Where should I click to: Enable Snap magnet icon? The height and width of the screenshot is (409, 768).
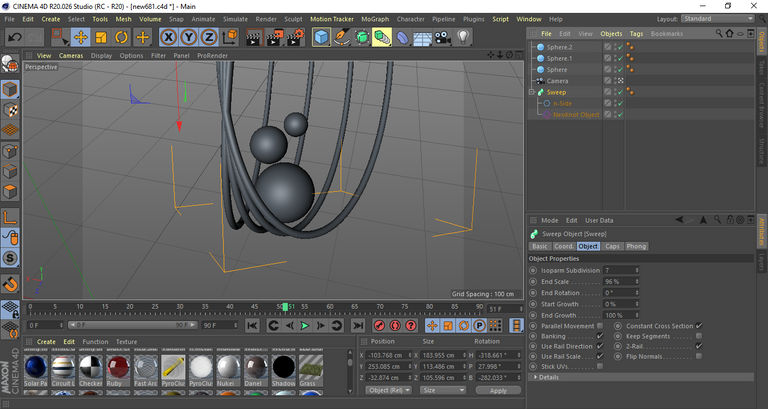click(10, 284)
